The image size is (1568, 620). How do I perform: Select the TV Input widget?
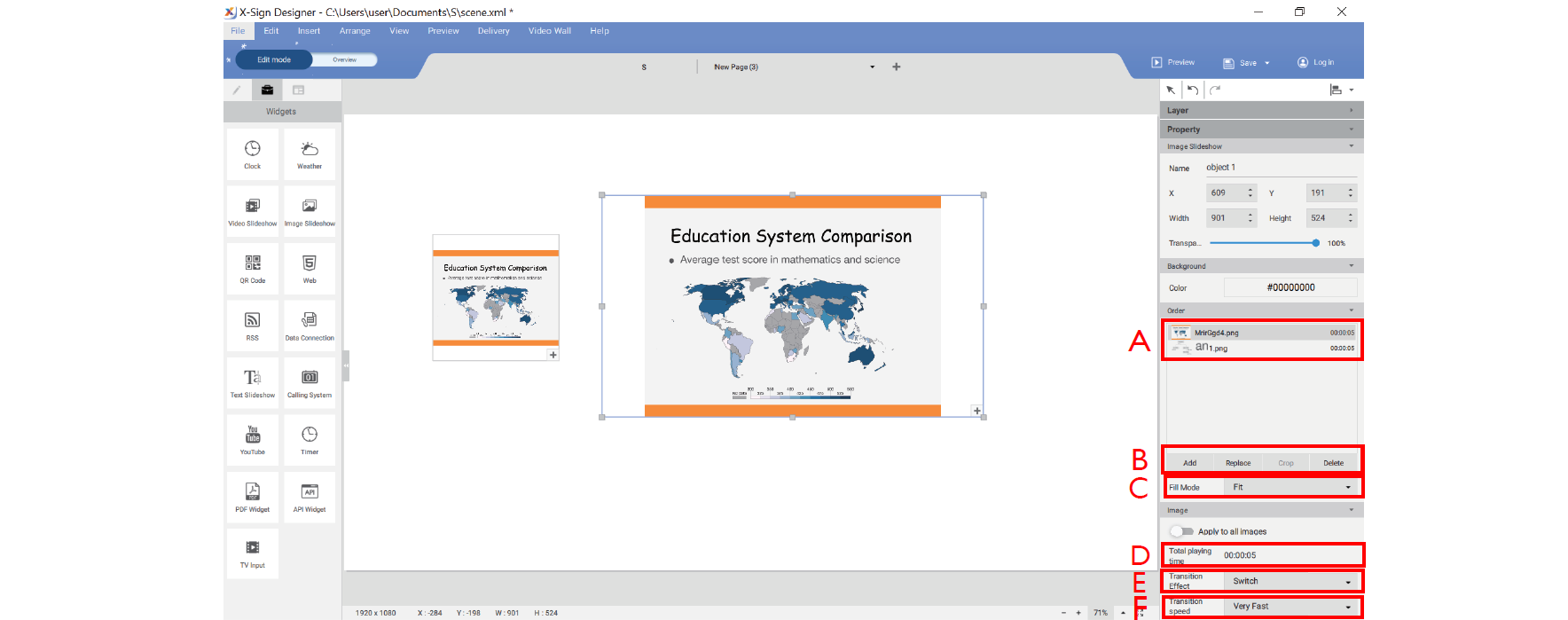[x=253, y=553]
